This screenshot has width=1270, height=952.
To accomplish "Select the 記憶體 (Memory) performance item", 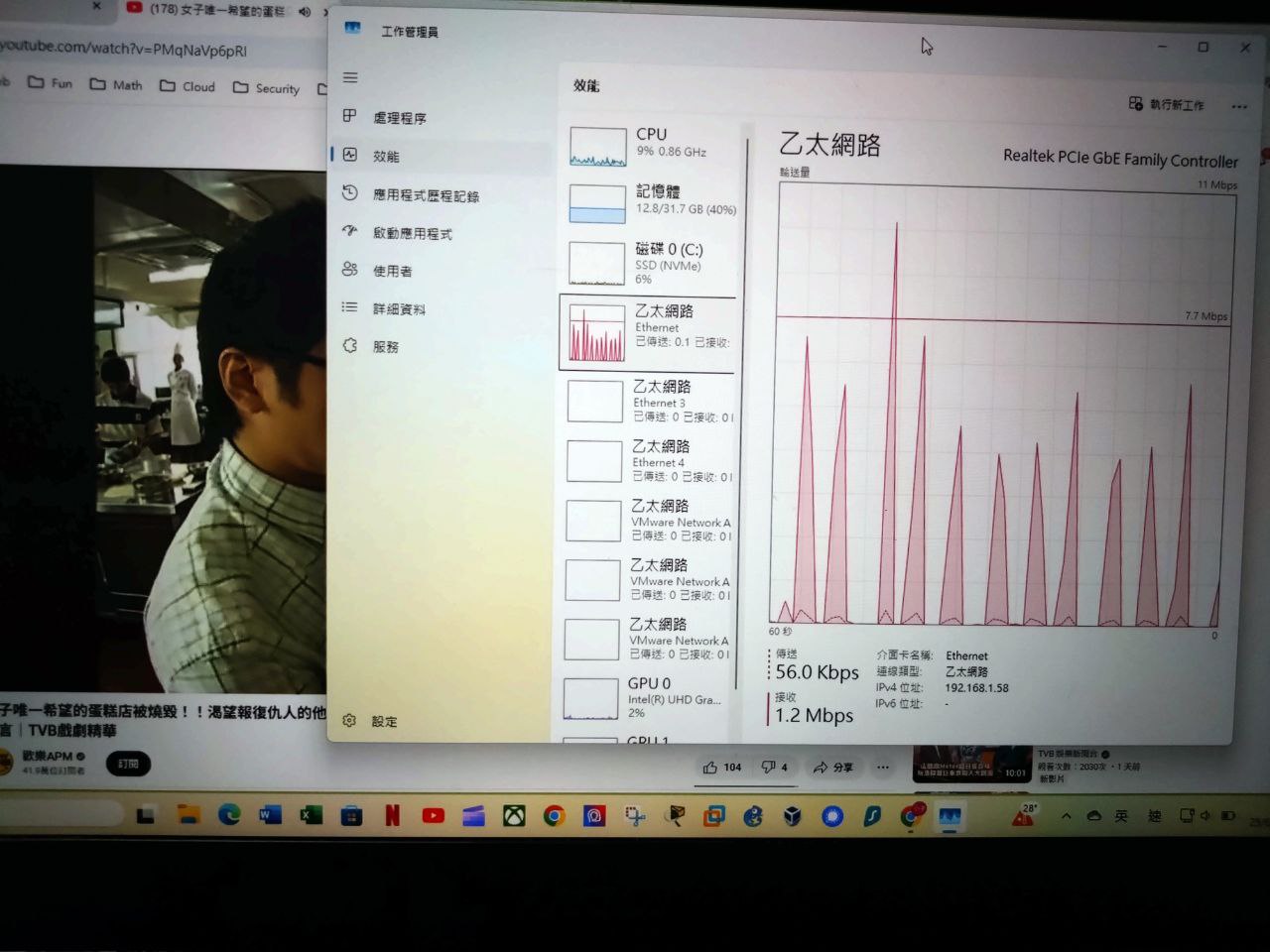I will pos(651,202).
